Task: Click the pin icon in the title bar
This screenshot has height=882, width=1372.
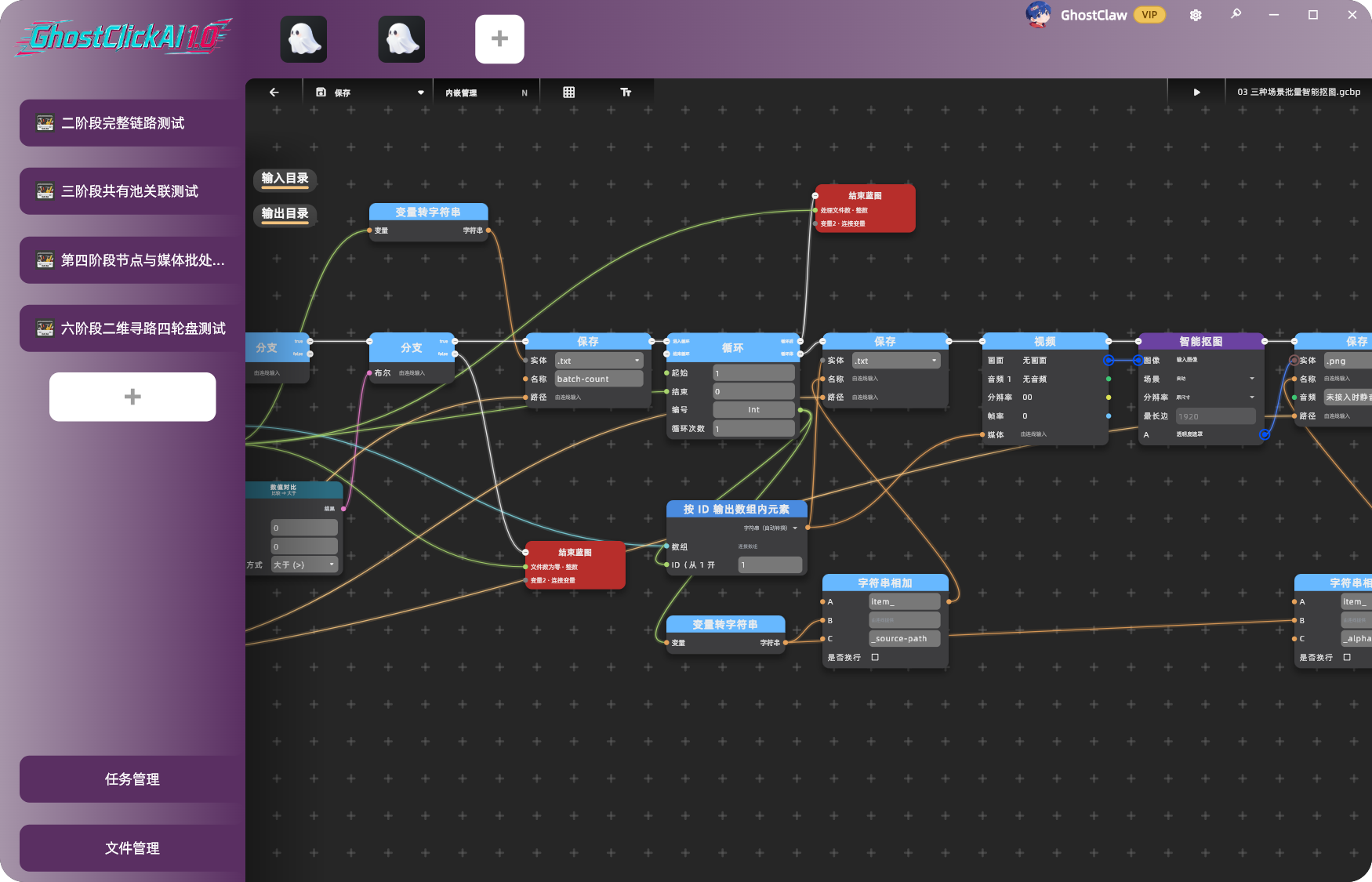Action: 1236,14
